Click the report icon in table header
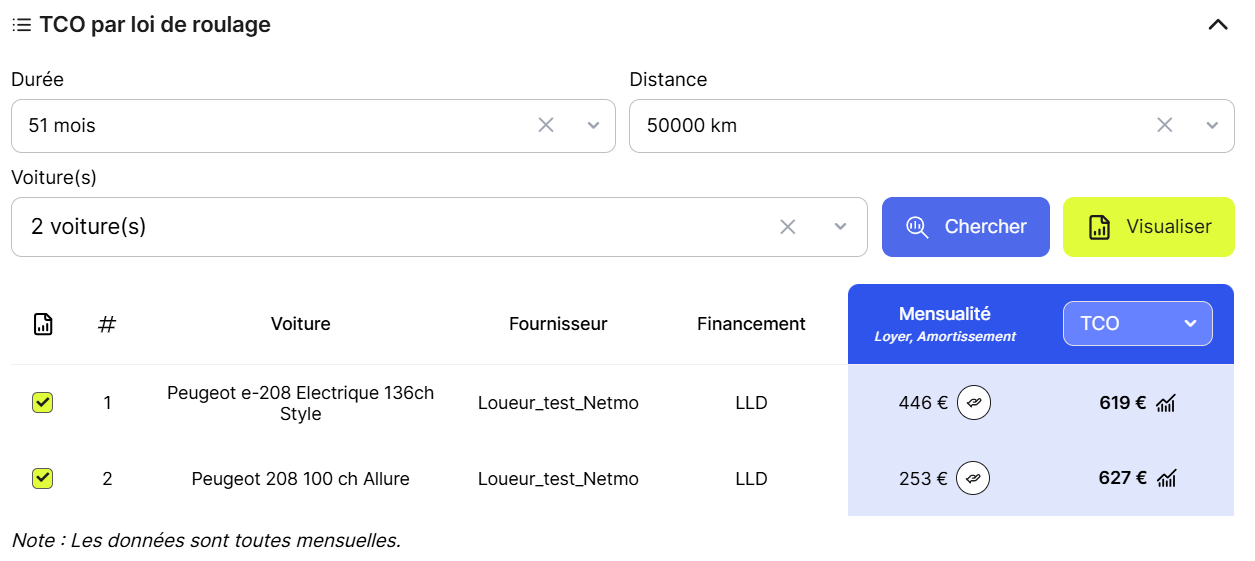 43,324
